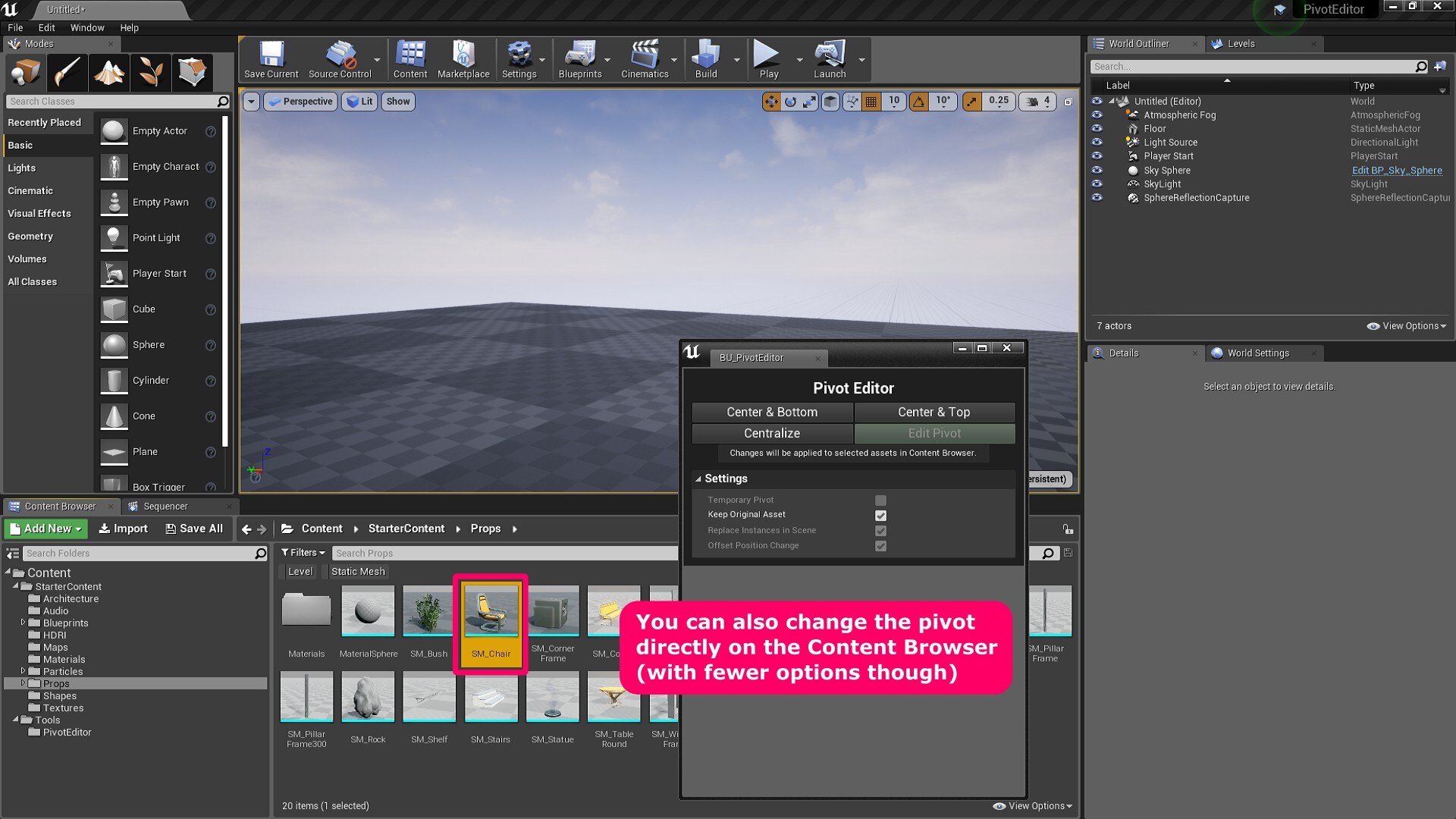Enable the Temporary Pivot checkbox

880,500
